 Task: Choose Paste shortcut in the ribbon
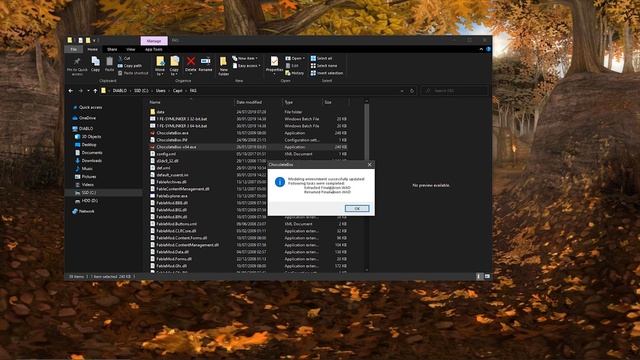[x=133, y=73]
